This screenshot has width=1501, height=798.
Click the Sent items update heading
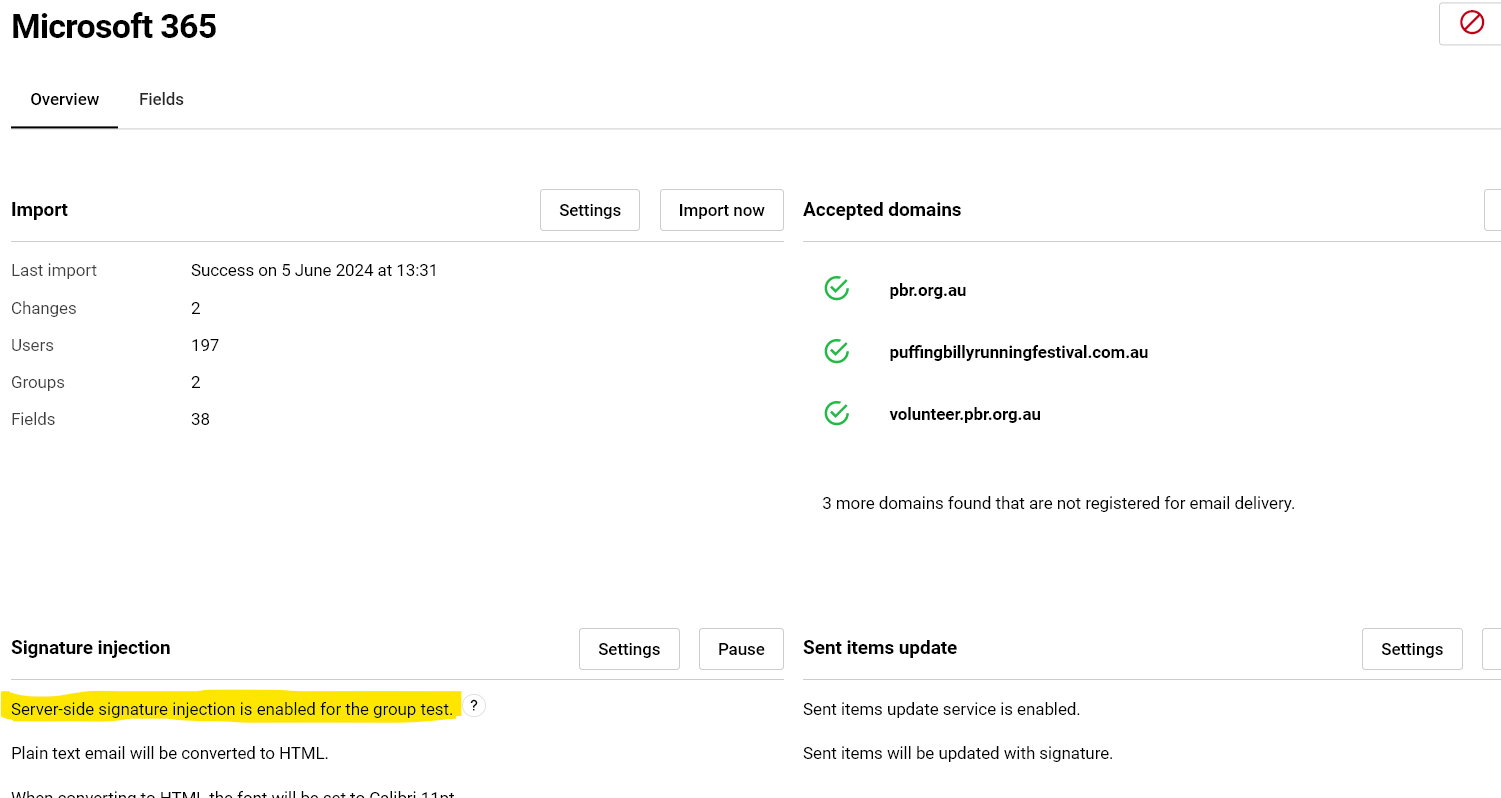880,648
